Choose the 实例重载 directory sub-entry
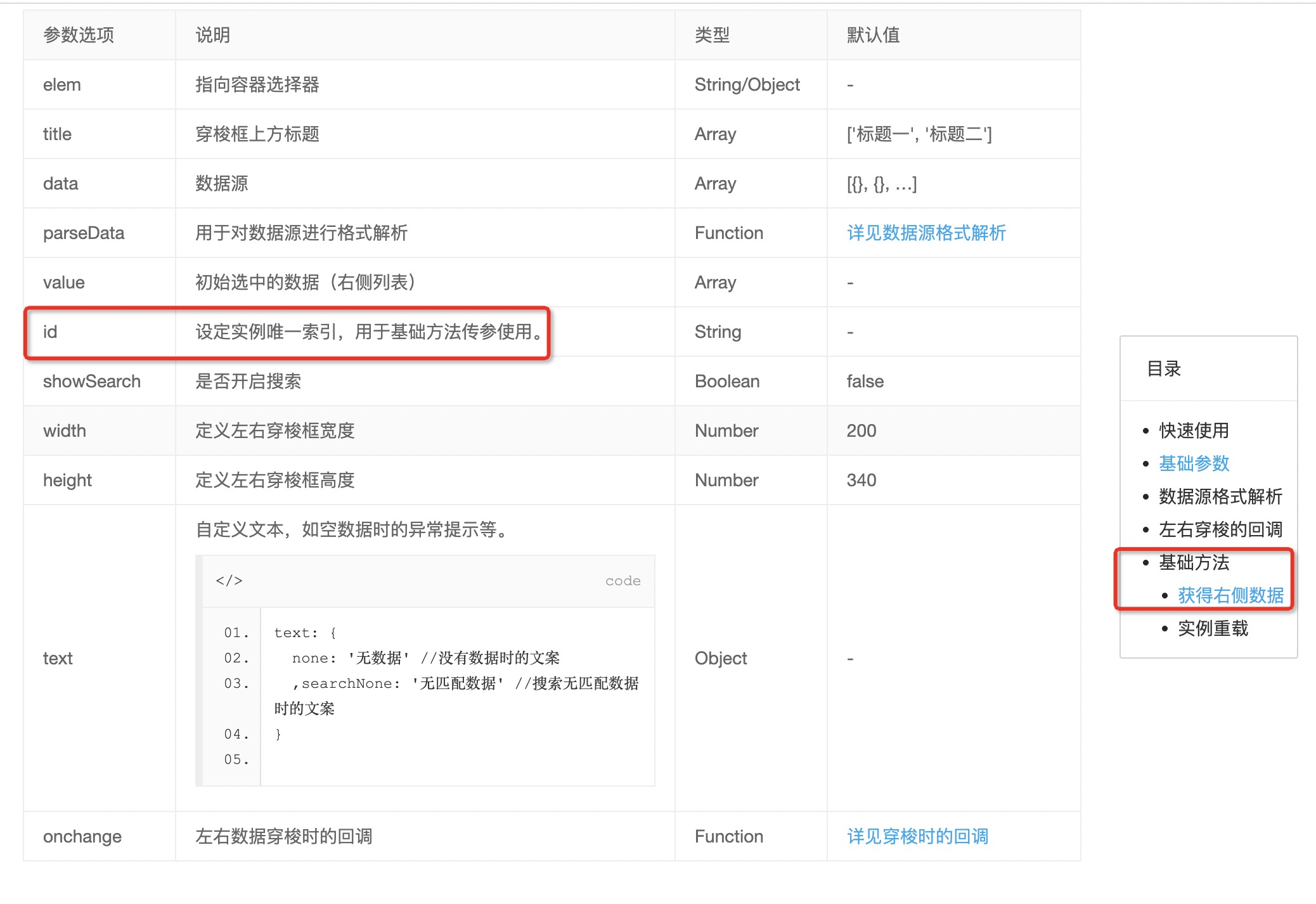The image size is (1316, 904). click(1213, 628)
